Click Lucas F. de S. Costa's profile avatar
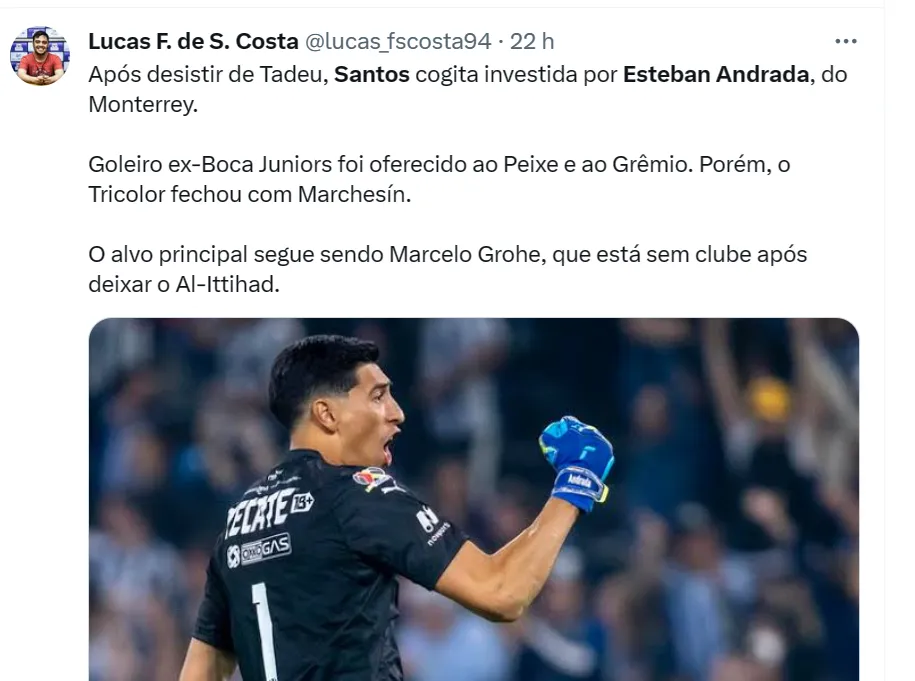The image size is (915, 681). (x=40, y=56)
